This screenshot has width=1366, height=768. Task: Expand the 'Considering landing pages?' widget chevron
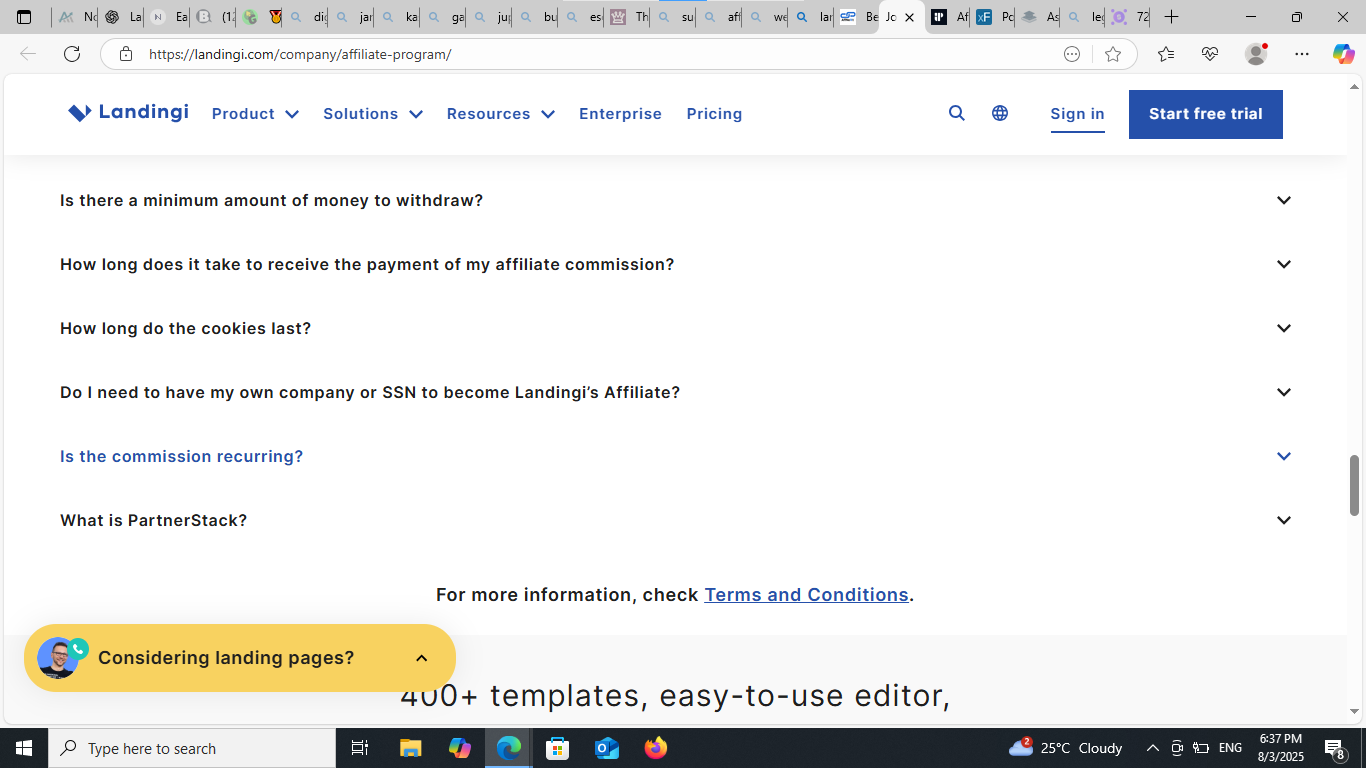pyautogui.click(x=422, y=658)
